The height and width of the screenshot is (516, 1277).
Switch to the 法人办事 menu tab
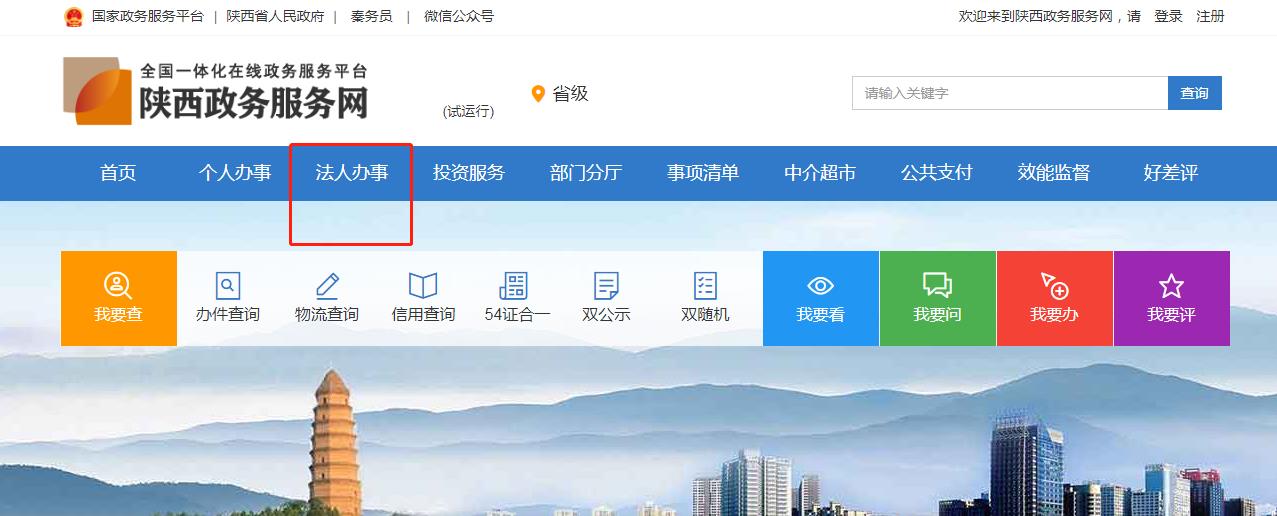352,173
